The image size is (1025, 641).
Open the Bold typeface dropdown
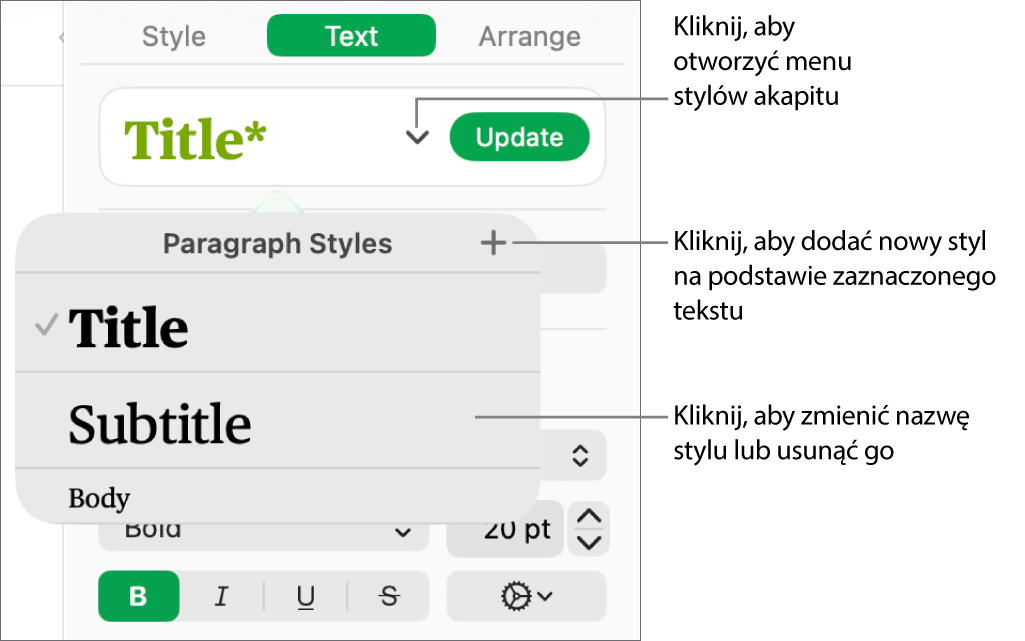(x=263, y=536)
